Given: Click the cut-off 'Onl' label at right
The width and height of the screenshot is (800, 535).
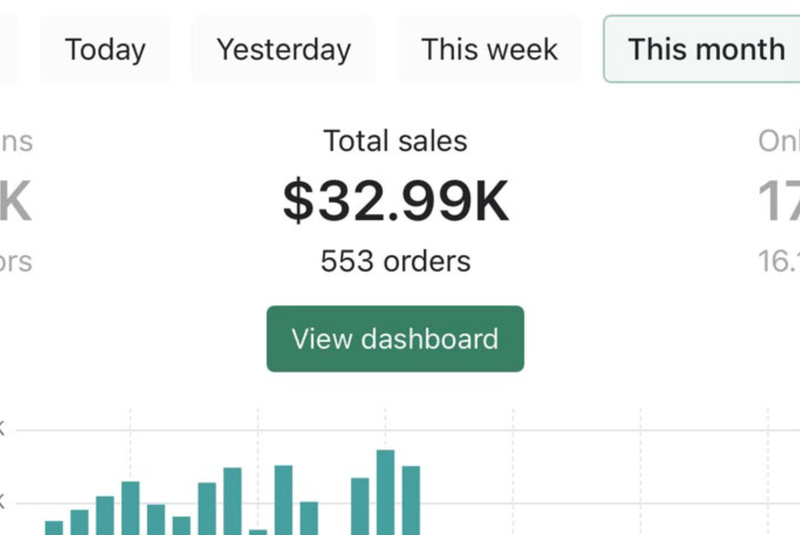Looking at the screenshot, I should tap(779, 141).
